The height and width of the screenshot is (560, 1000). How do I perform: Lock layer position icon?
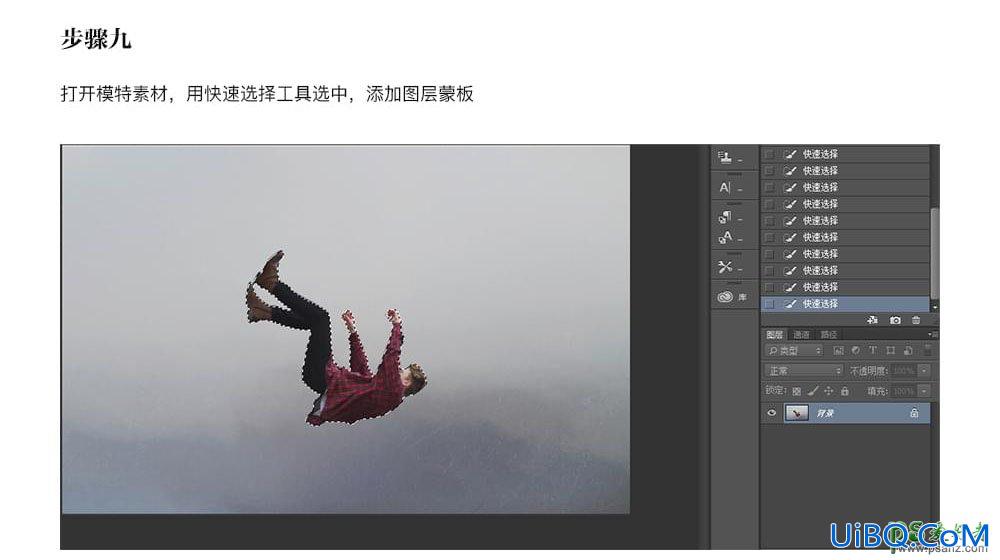click(x=828, y=391)
